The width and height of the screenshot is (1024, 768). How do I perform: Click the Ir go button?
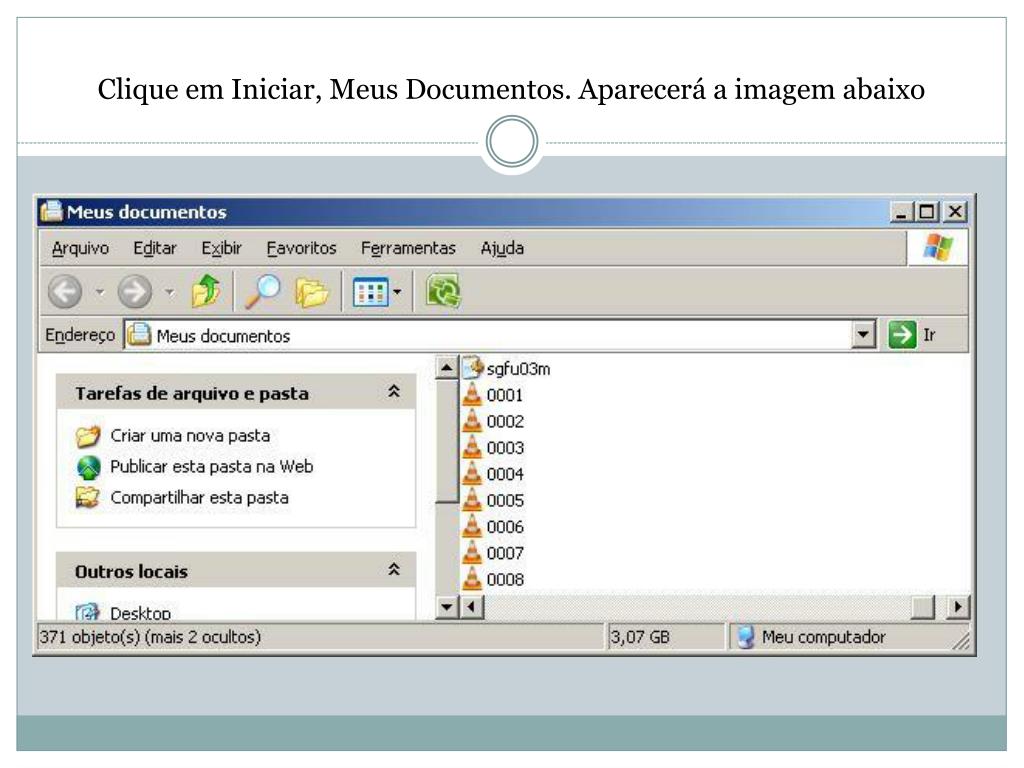point(914,335)
